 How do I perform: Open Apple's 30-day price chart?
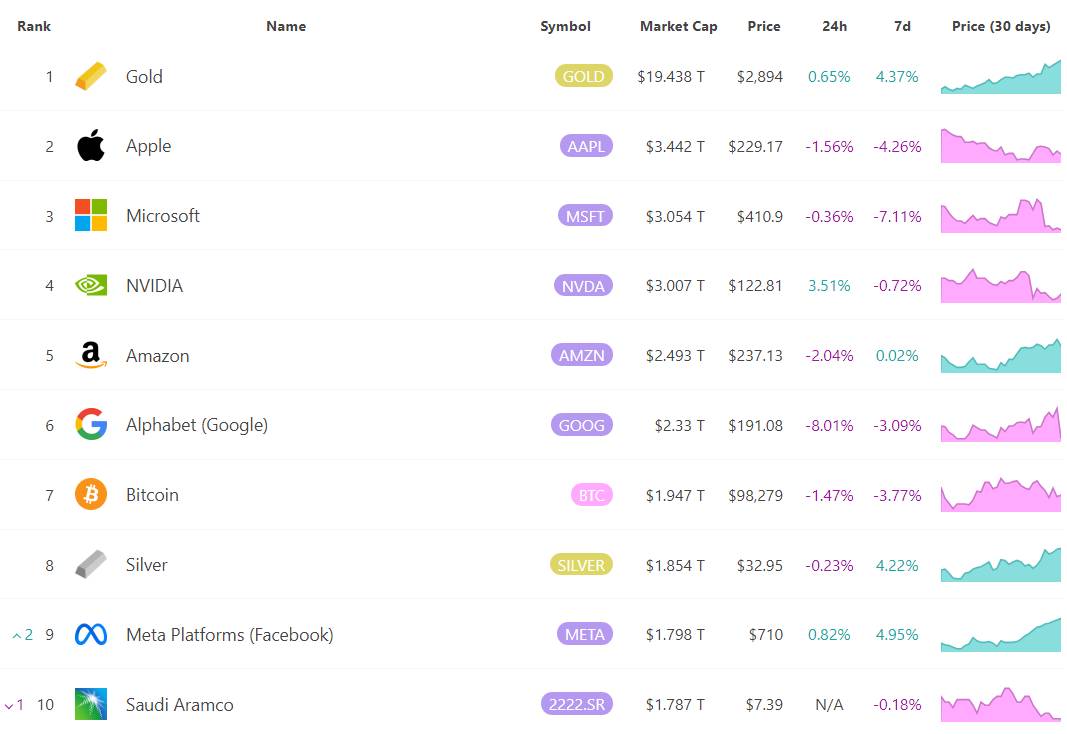click(1000, 146)
